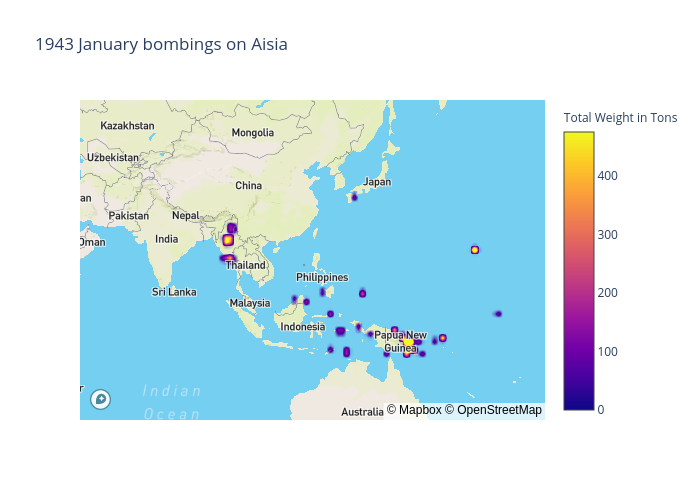Select the 400 tick label on colorbar
This screenshot has width=700, height=500.
[x=607, y=176]
